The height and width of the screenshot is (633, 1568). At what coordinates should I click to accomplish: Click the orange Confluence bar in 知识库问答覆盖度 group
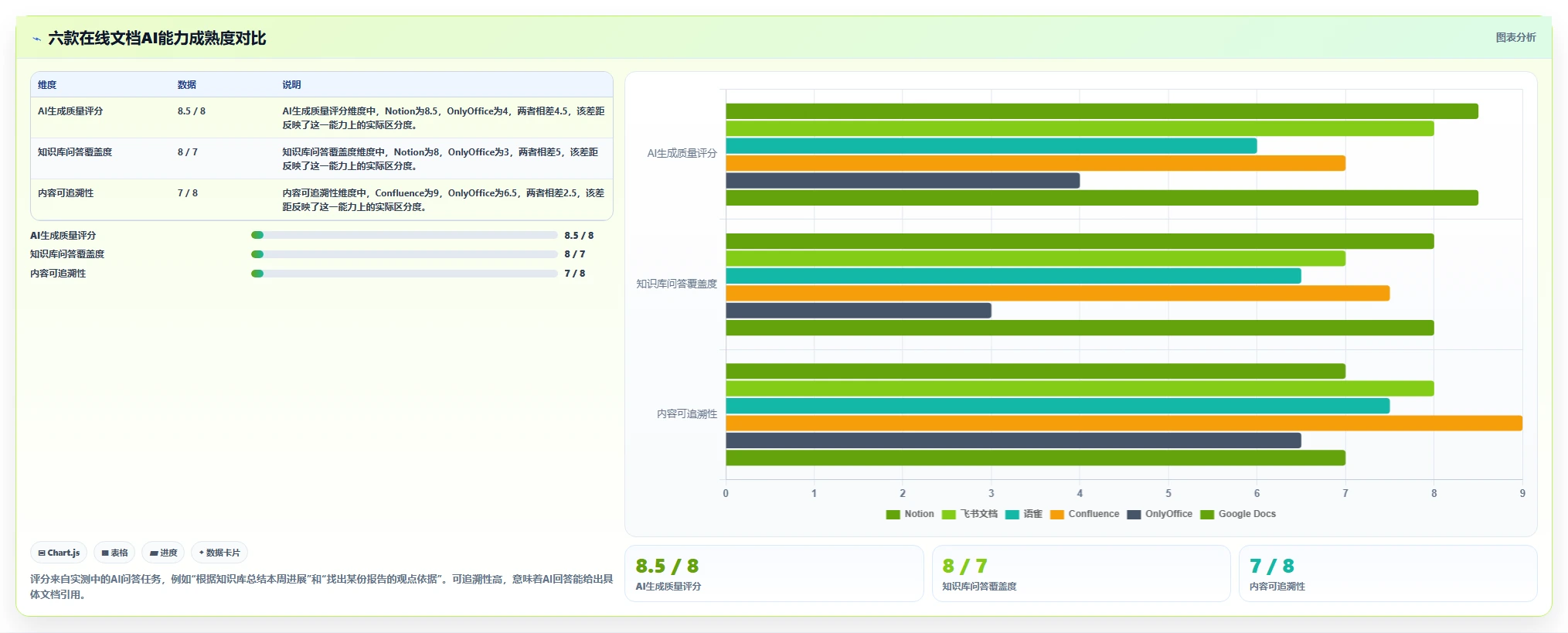tap(1058, 293)
